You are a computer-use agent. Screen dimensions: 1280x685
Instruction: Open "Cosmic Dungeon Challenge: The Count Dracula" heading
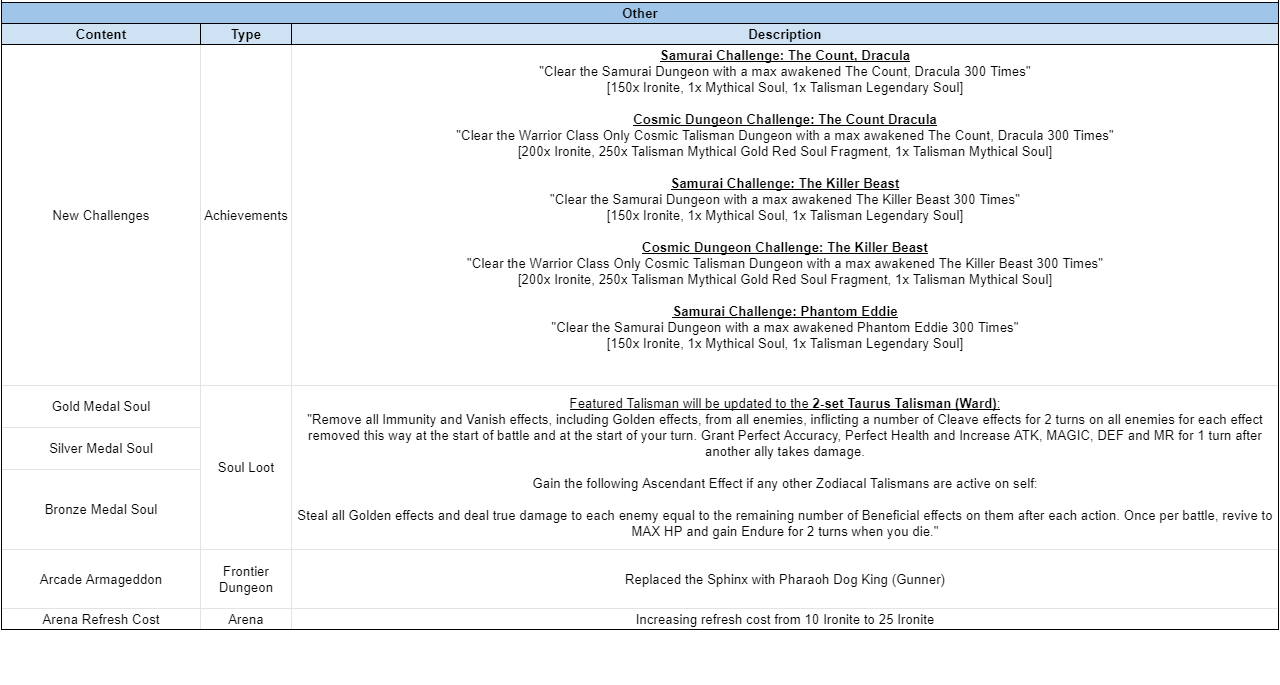point(784,119)
